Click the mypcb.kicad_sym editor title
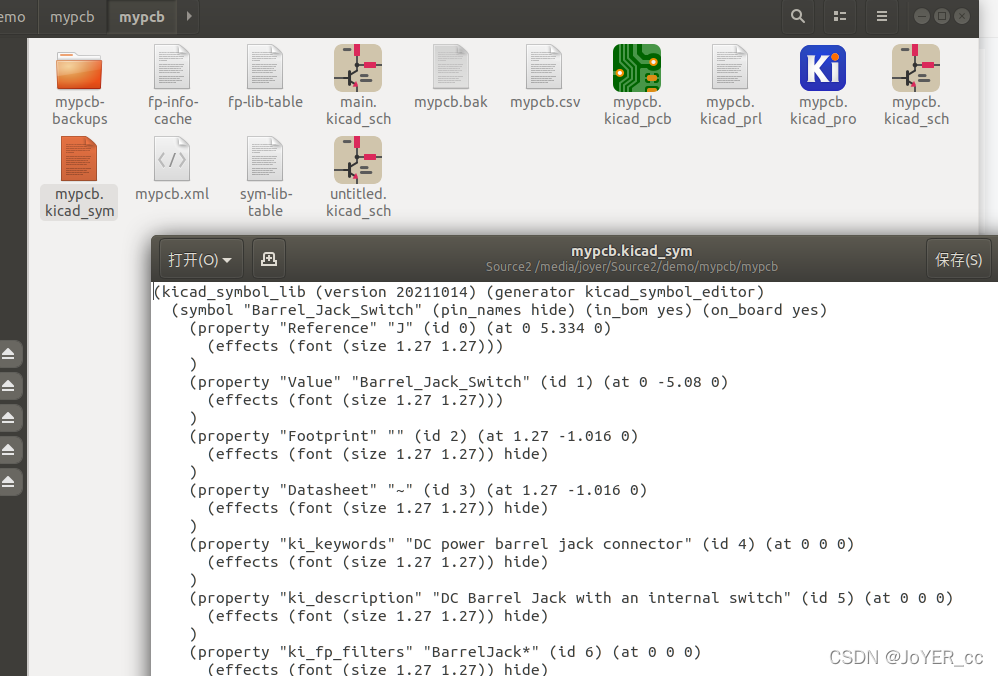 [631, 251]
